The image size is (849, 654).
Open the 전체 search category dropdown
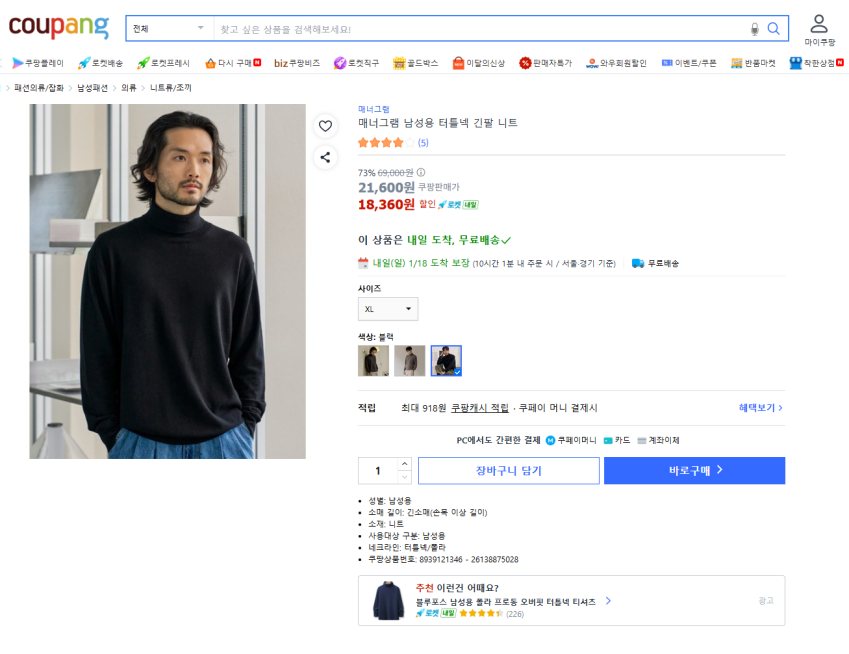168,29
